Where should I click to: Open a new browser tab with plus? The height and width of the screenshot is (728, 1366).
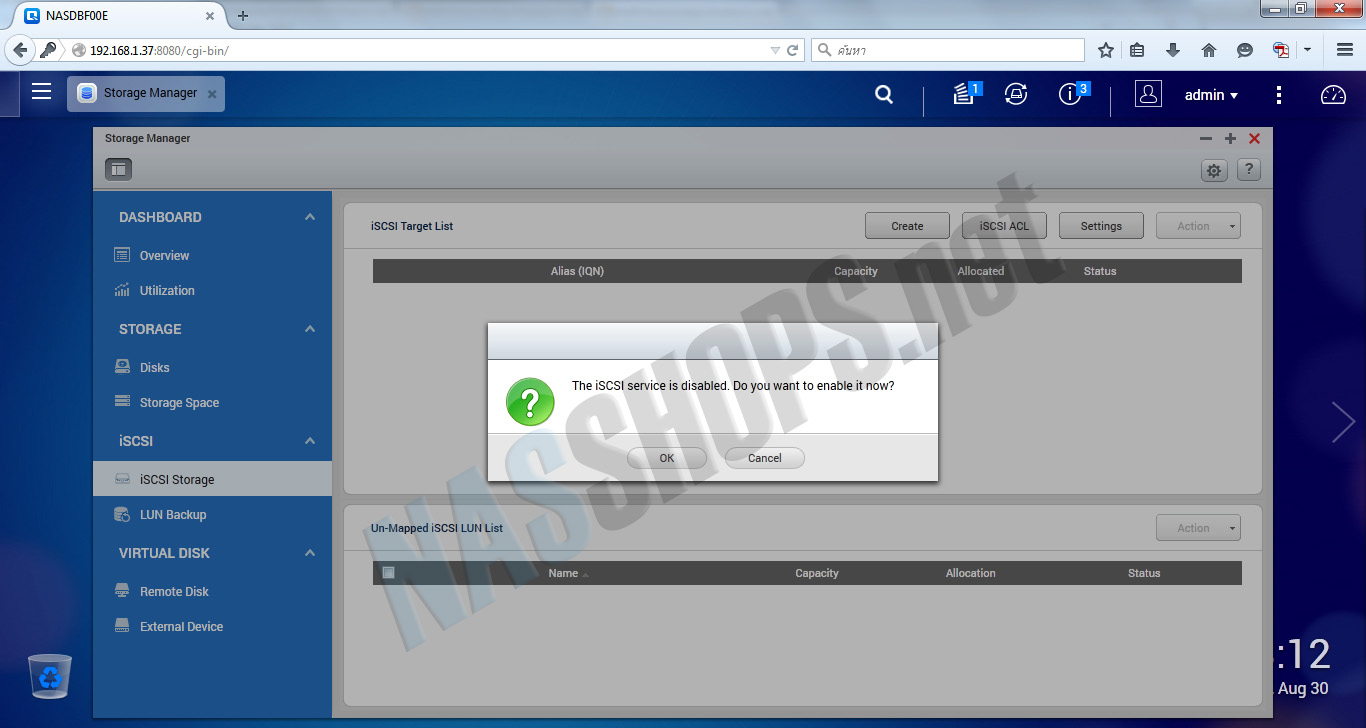click(243, 15)
